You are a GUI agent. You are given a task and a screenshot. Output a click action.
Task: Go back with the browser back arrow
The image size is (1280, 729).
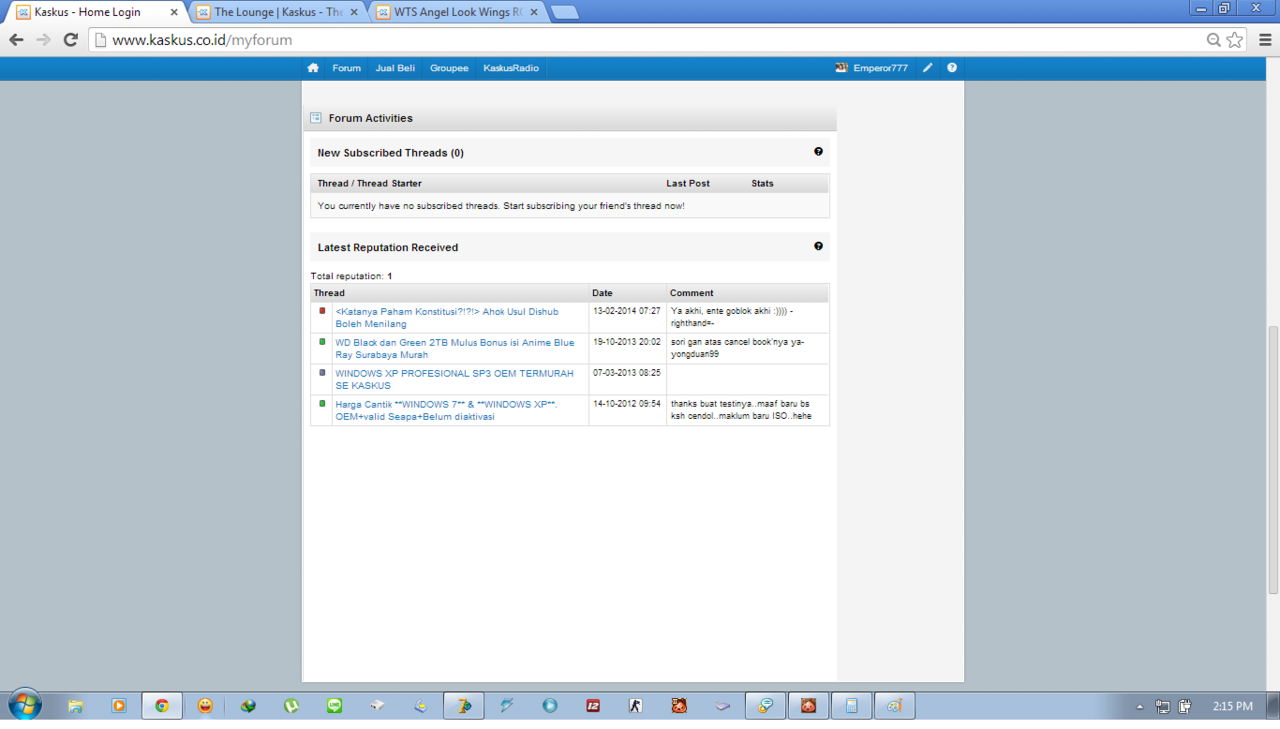pos(16,40)
